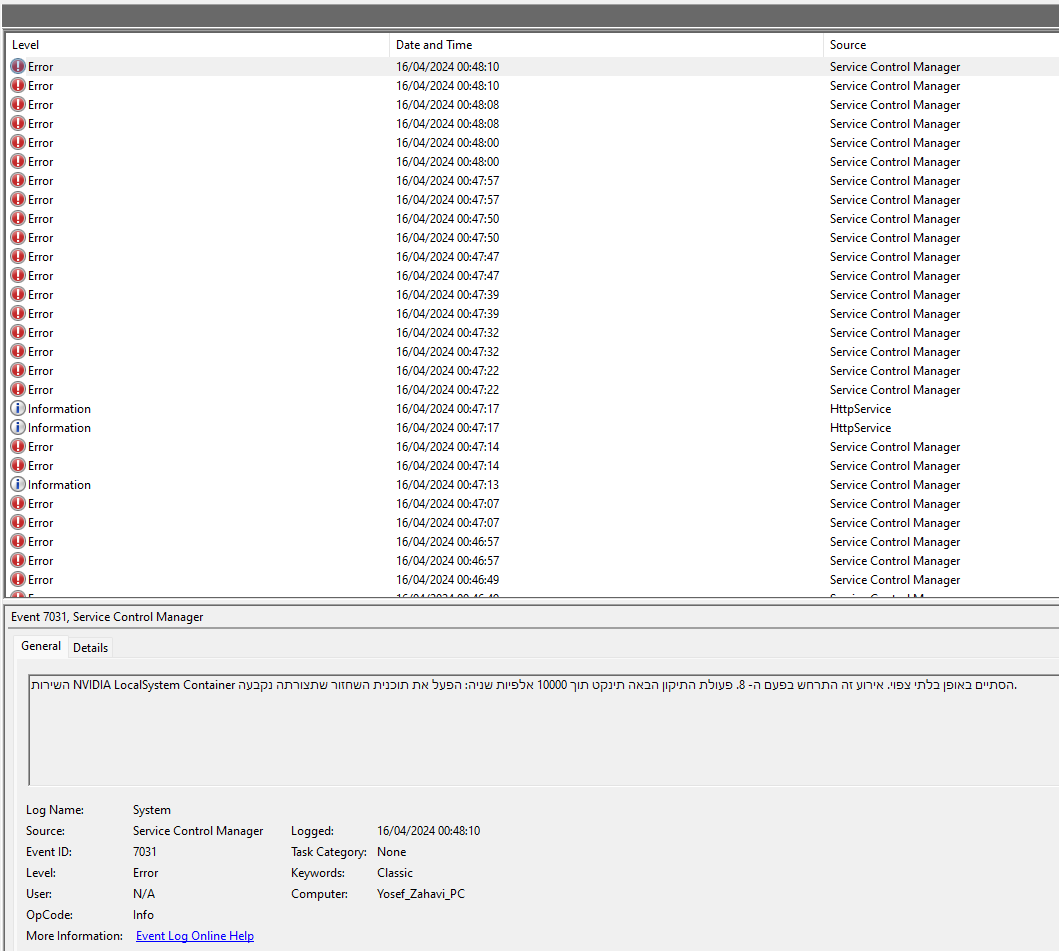
Task: Click the error icon on the 00:48:00 event
Action: pos(19,142)
